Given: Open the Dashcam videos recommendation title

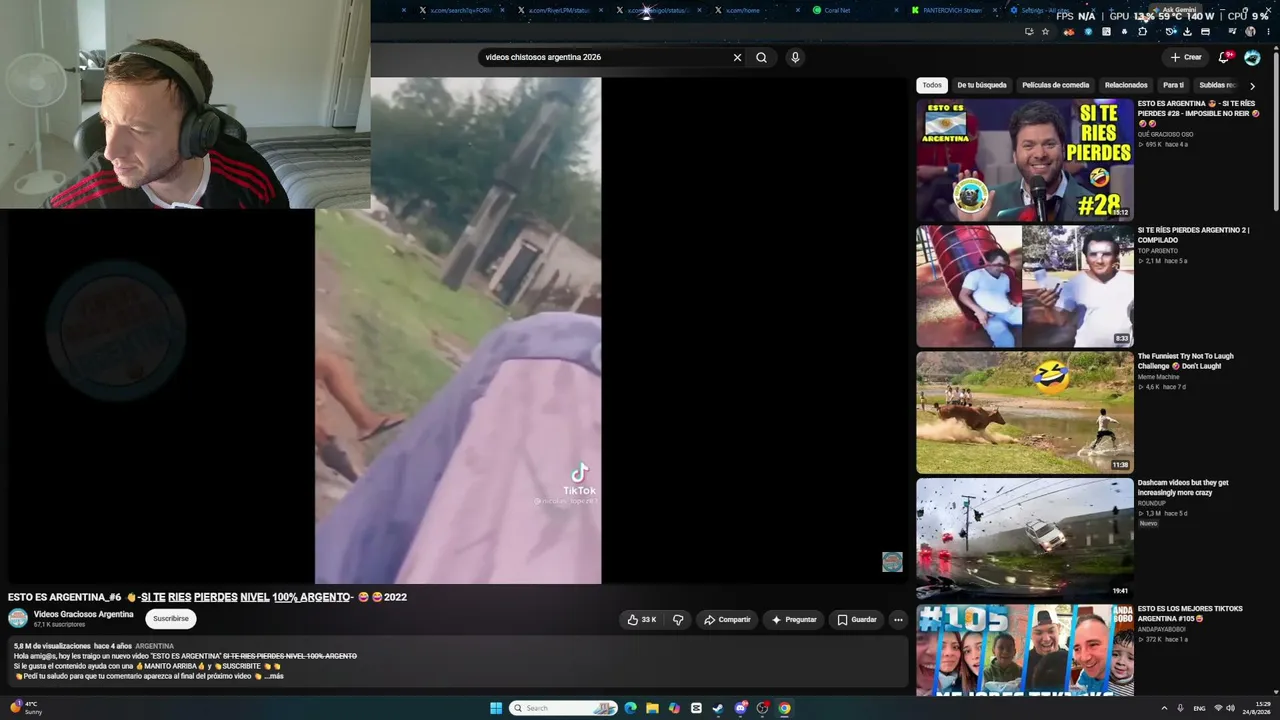Looking at the screenshot, I should click(x=1183, y=487).
